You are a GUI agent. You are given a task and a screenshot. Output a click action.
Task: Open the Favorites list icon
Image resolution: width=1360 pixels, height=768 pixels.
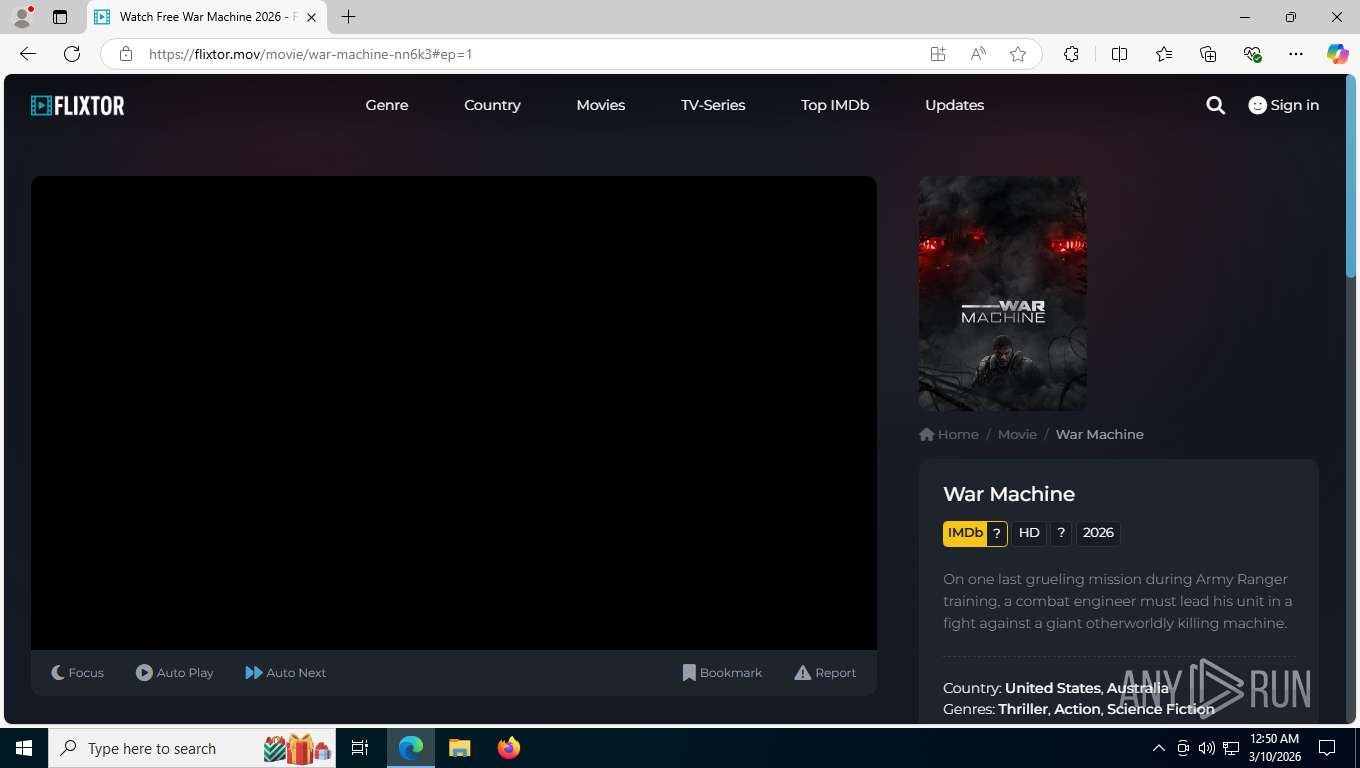coord(1164,54)
